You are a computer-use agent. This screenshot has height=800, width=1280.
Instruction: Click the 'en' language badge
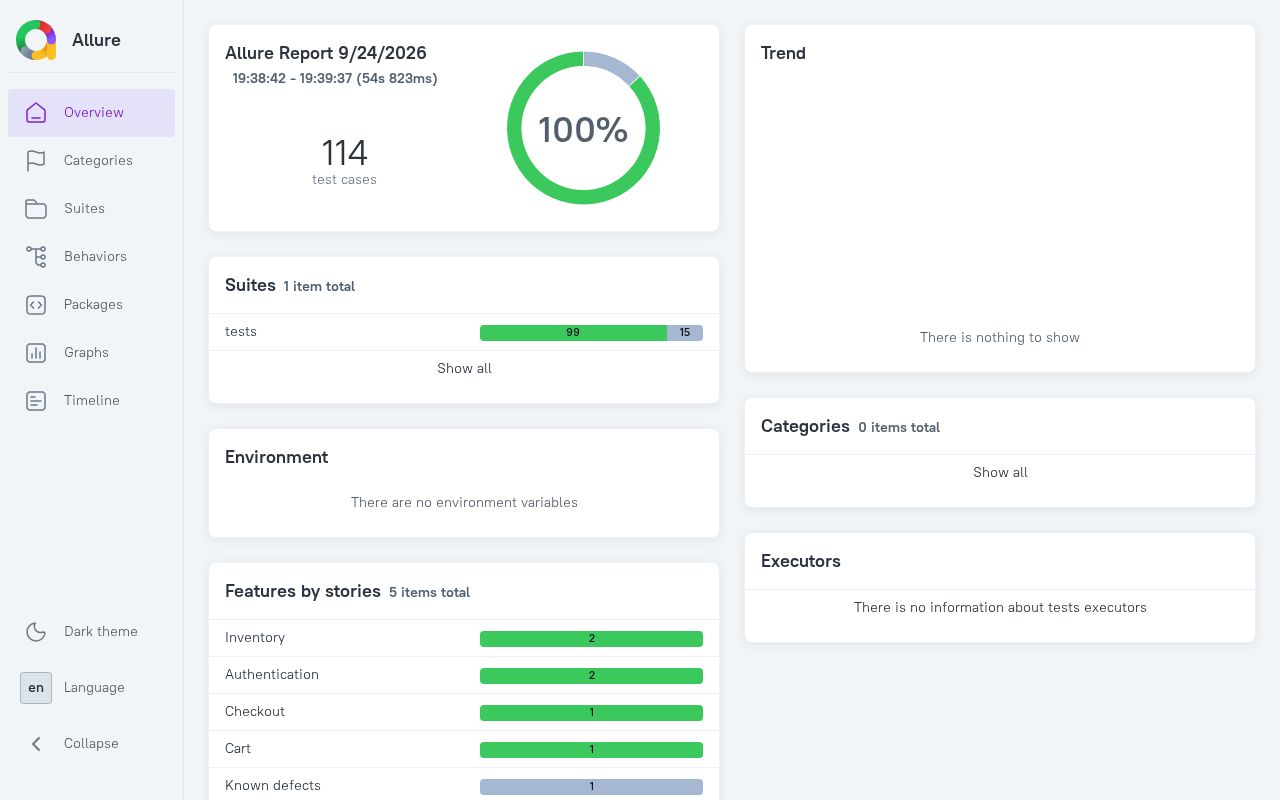[36, 688]
